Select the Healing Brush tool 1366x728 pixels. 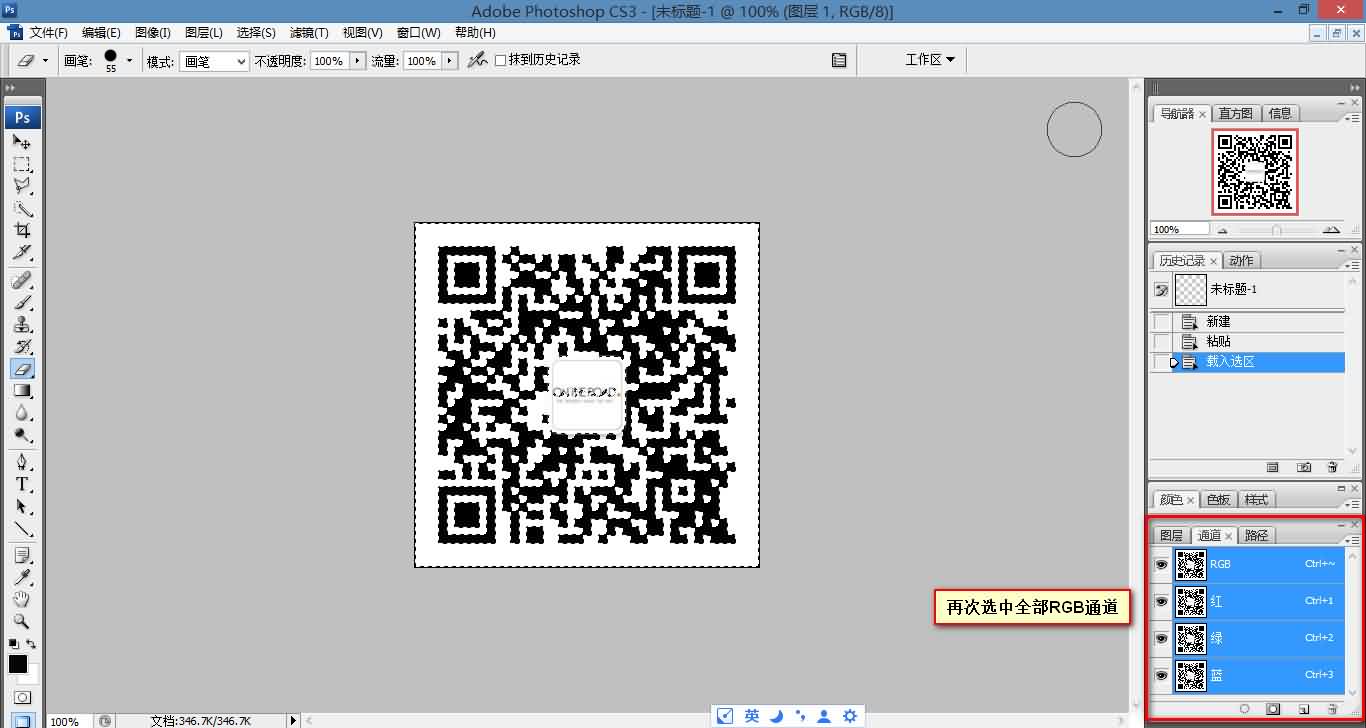[x=22, y=280]
